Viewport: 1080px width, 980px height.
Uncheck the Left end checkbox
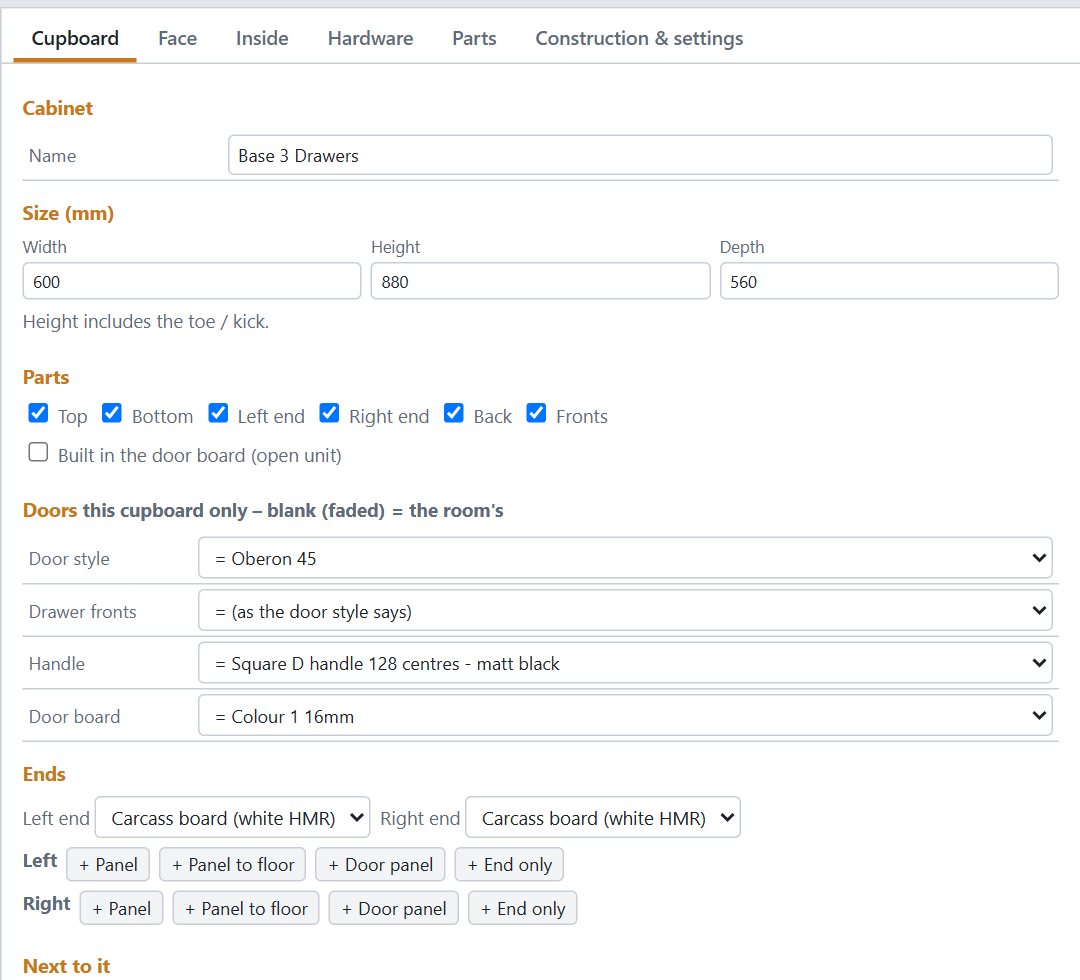click(218, 413)
